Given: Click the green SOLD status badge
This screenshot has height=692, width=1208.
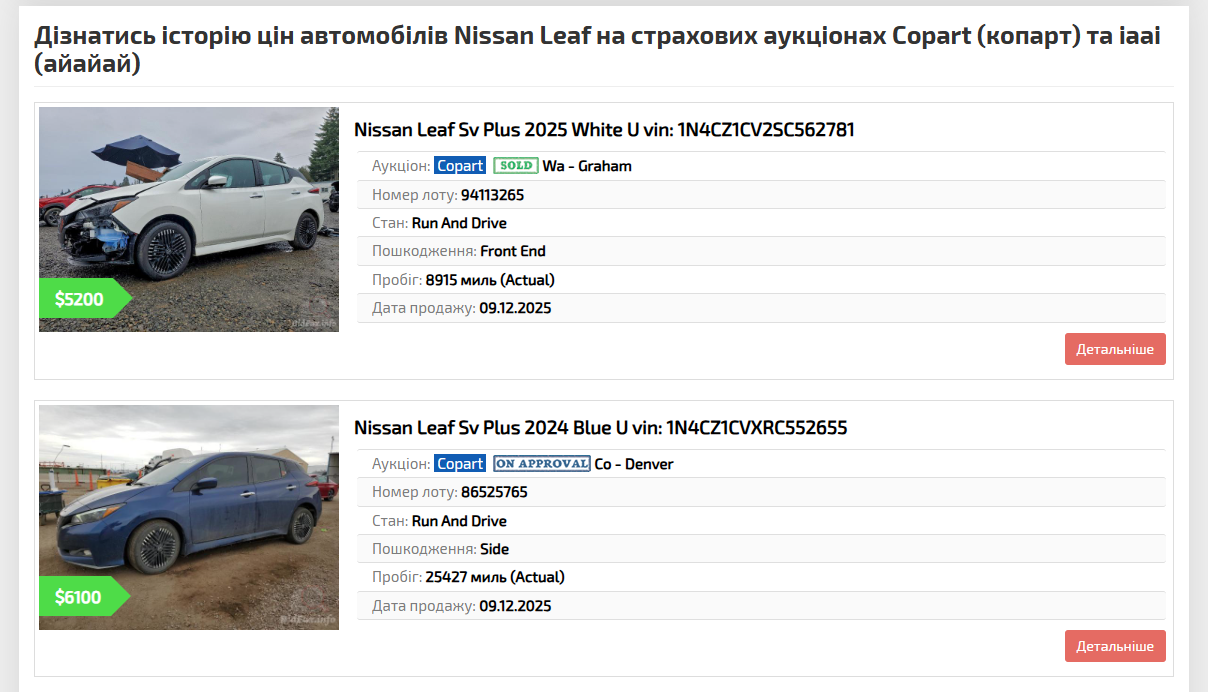Looking at the screenshot, I should point(516,166).
